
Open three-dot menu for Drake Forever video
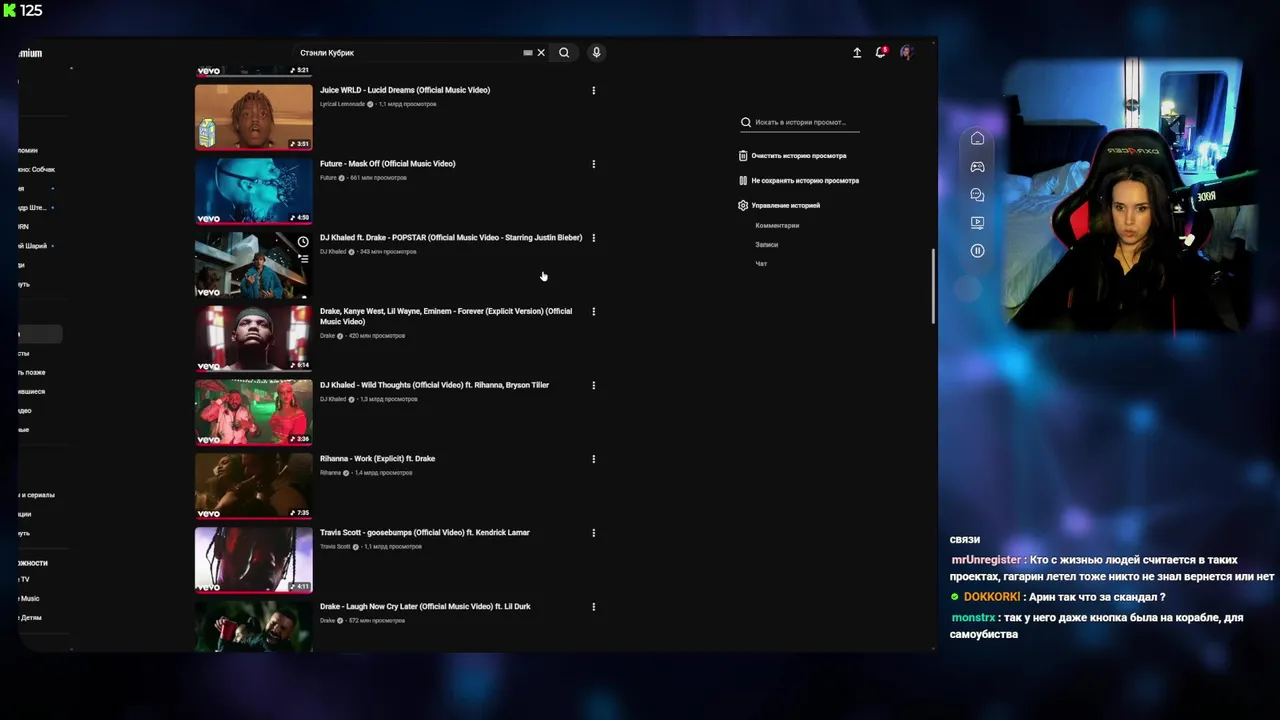(x=594, y=311)
